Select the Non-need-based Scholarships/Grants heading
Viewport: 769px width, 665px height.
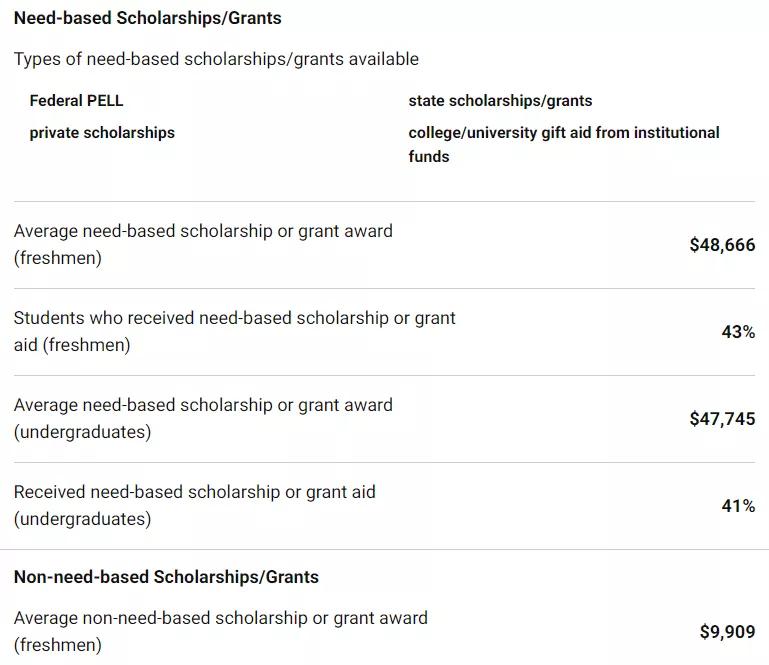(x=166, y=577)
